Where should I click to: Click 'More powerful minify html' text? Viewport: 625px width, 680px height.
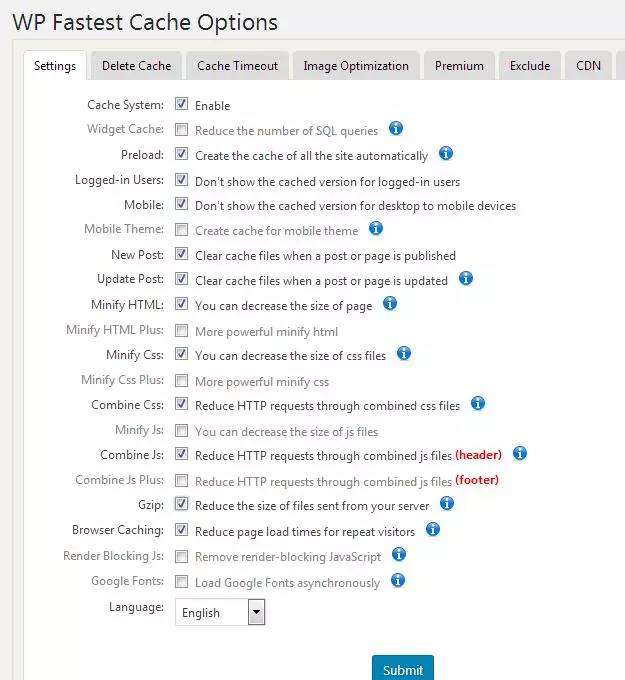pos(266,332)
